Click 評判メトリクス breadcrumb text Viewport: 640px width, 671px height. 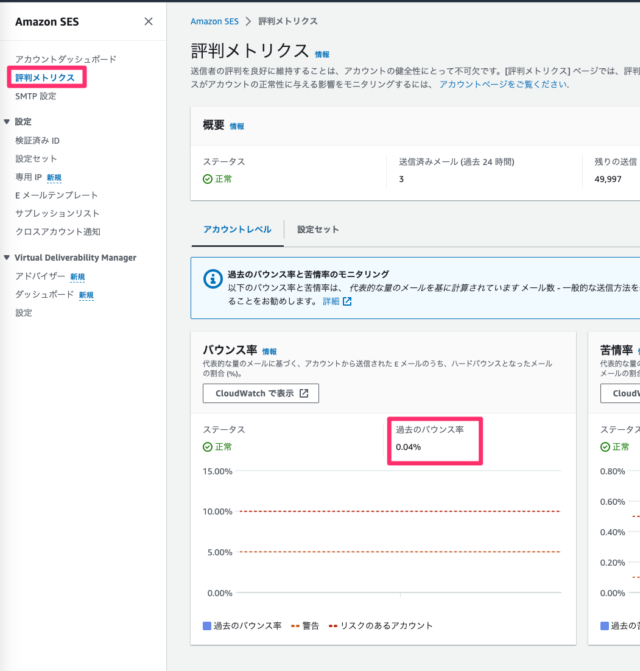pyautogui.click(x=288, y=21)
